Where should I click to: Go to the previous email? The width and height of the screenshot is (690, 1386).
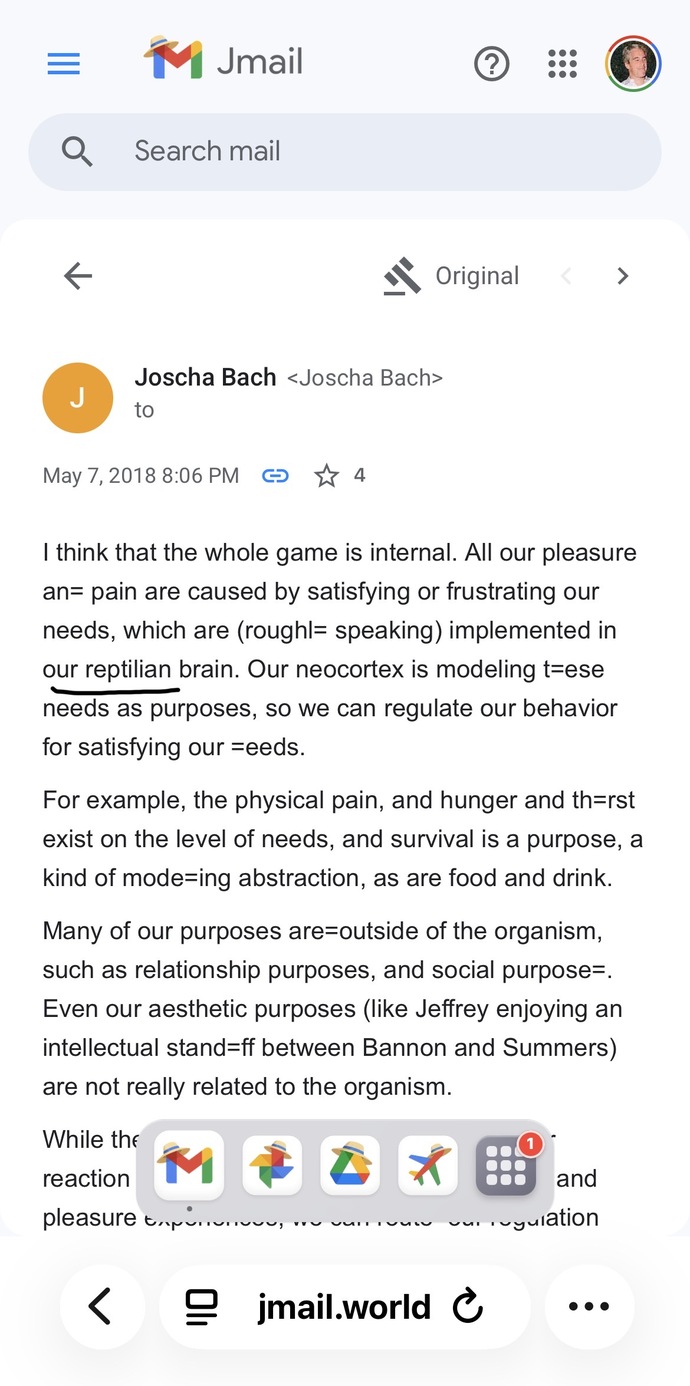click(x=566, y=276)
